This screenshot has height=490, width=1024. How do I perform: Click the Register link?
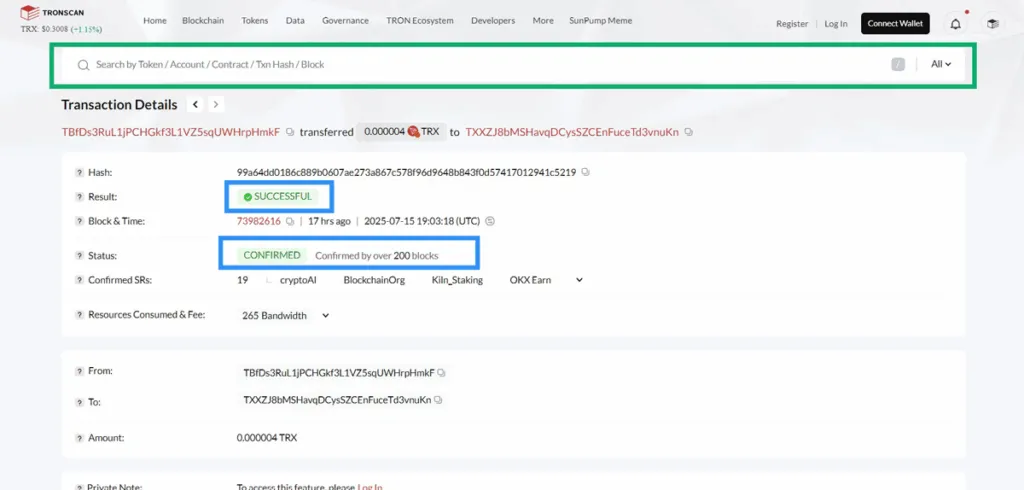tap(792, 24)
